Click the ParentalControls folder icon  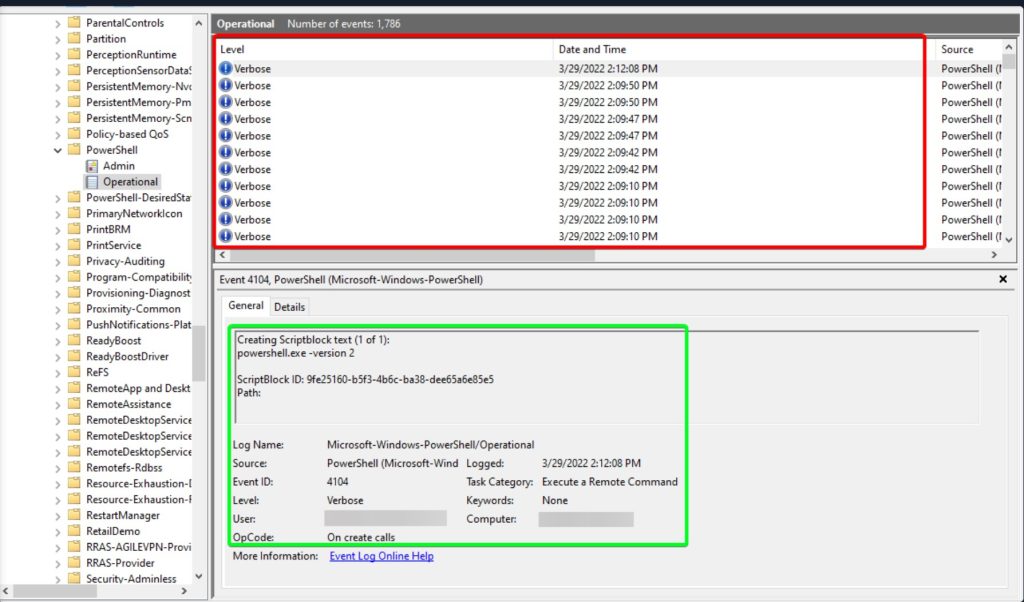coord(74,23)
